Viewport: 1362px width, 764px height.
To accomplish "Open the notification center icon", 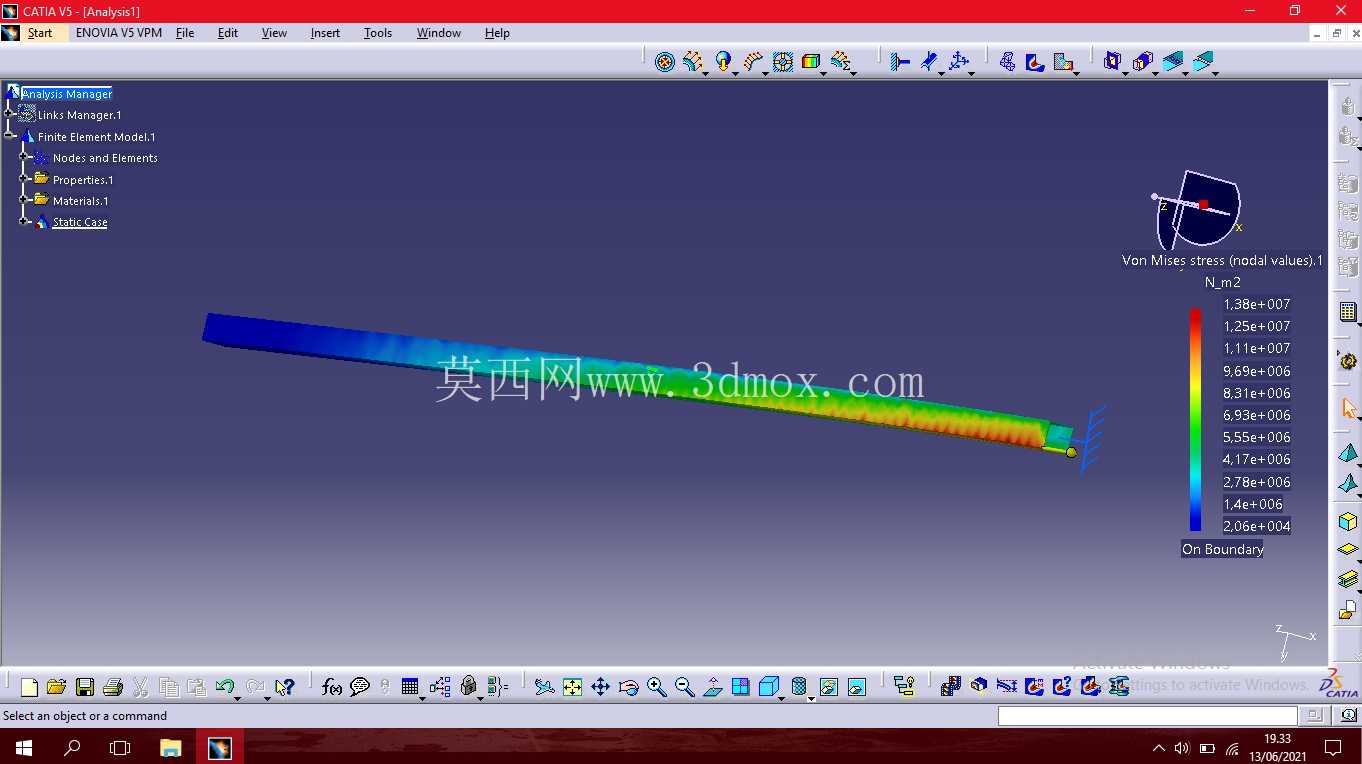I will coord(1332,747).
